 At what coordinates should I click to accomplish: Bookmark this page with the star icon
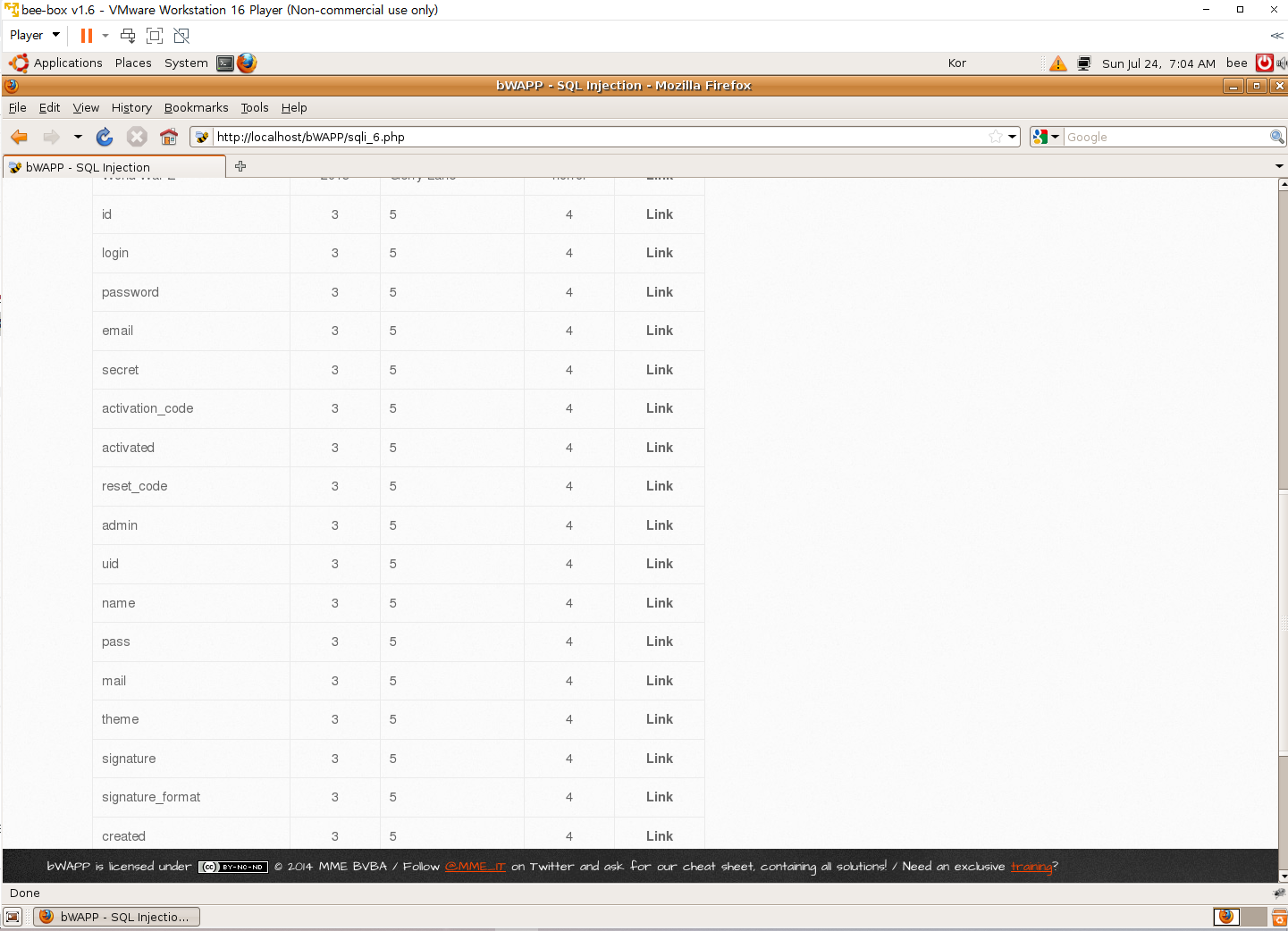pos(996,137)
